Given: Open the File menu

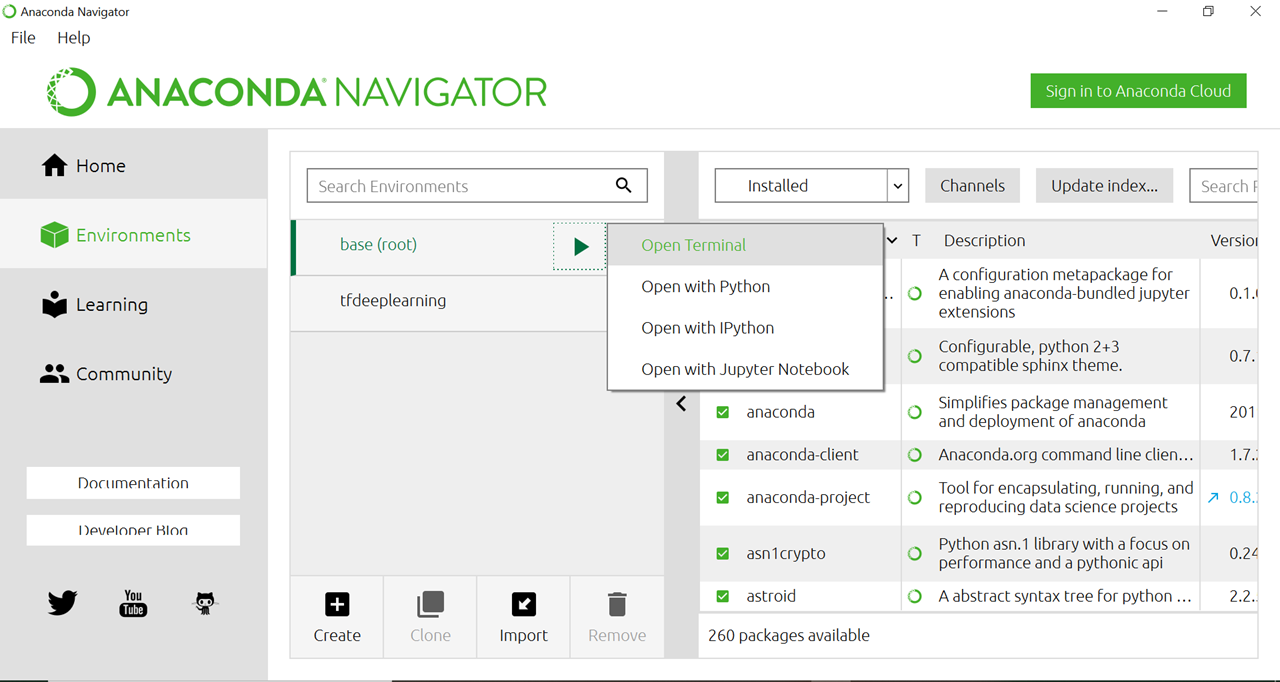Looking at the screenshot, I should [x=23, y=37].
